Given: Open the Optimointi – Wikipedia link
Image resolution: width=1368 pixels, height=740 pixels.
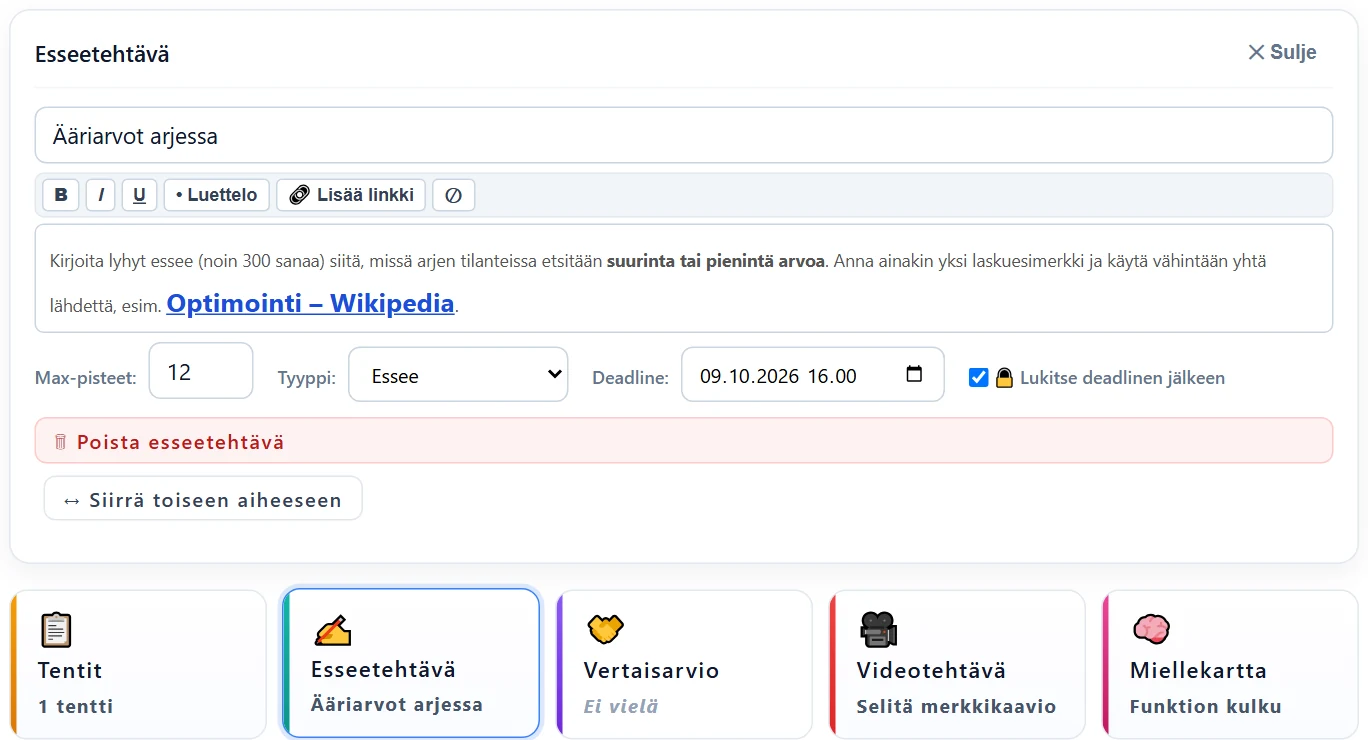Looking at the screenshot, I should 310,303.
